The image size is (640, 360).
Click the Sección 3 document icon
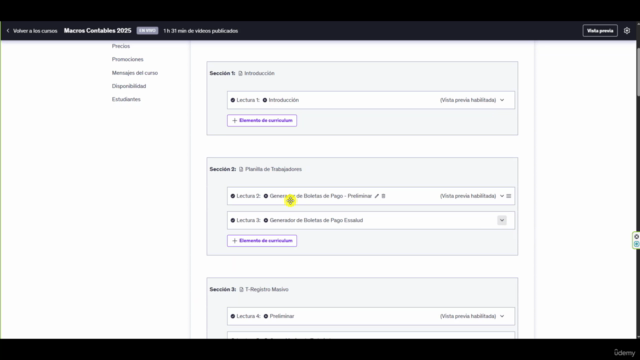tap(241, 289)
